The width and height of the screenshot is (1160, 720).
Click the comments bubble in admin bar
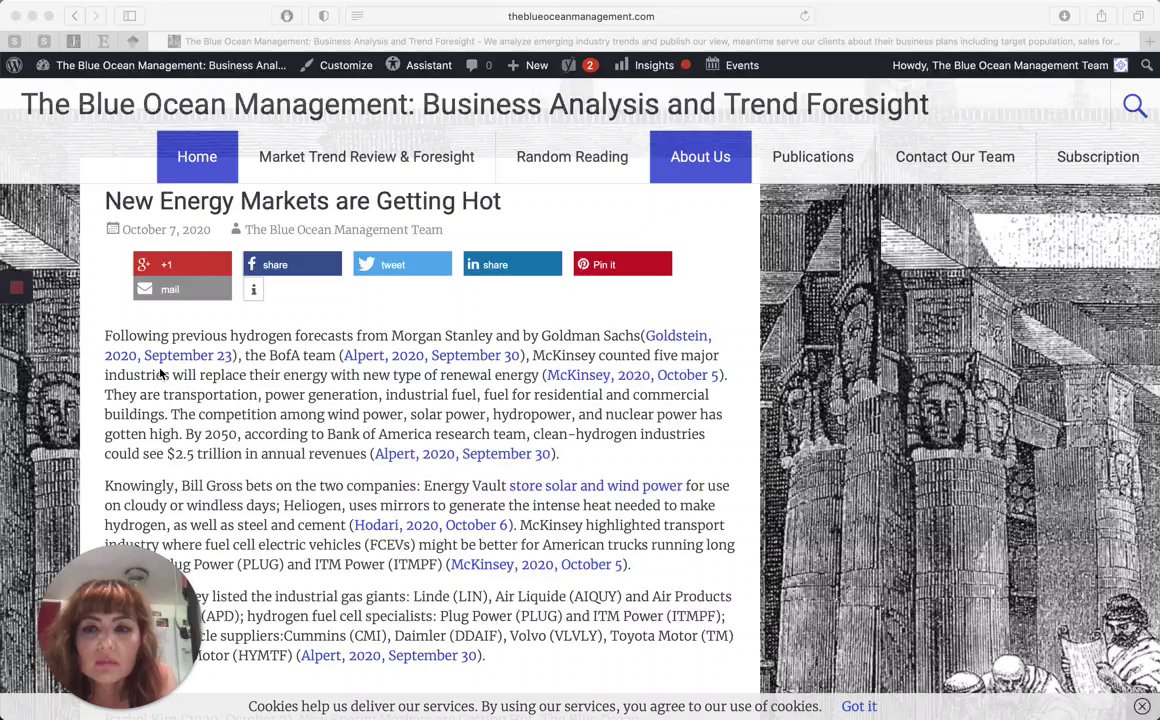pos(479,65)
